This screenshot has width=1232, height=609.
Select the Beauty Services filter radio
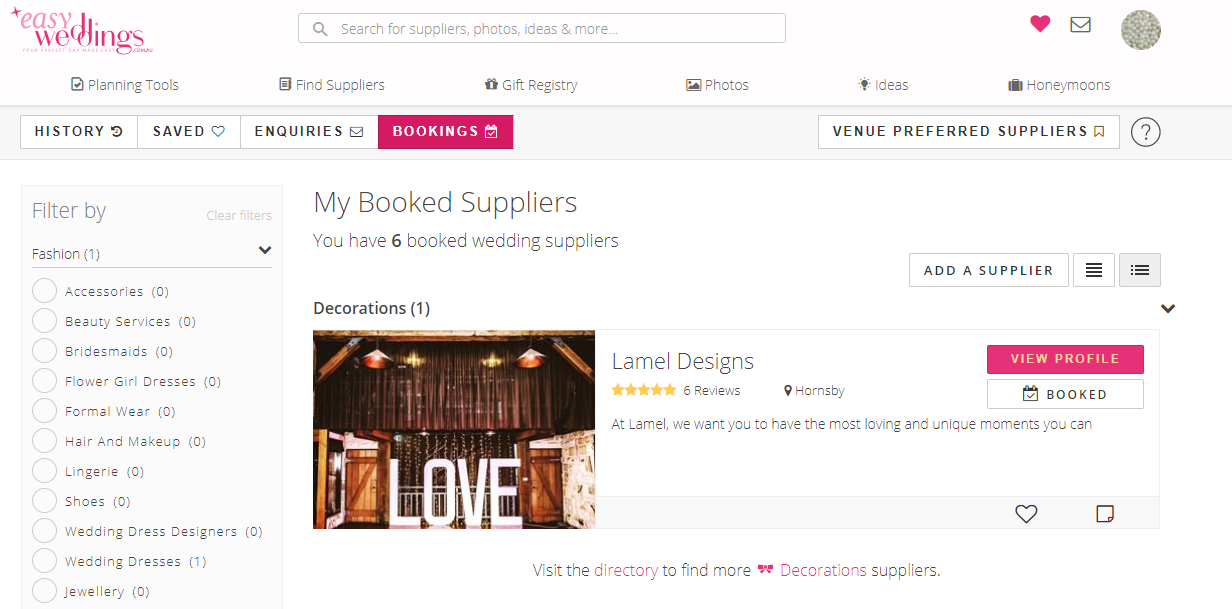point(45,321)
